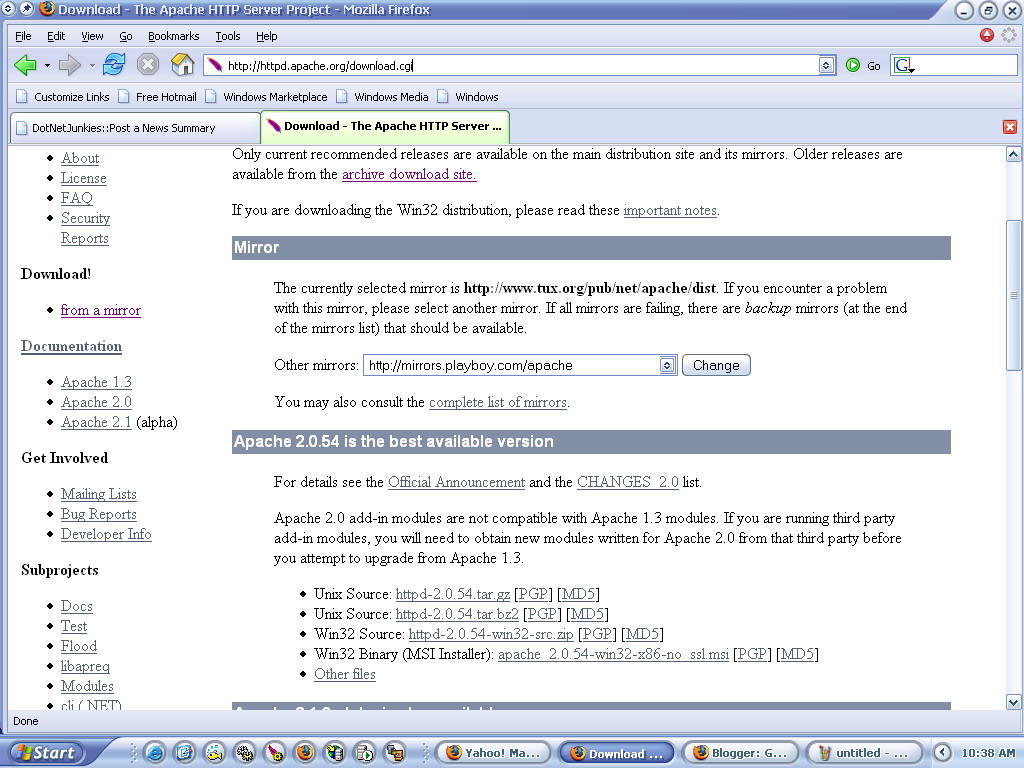Launch the smiley-face messenger quick launch icon
This screenshot has height=768, width=1024.
(215, 753)
